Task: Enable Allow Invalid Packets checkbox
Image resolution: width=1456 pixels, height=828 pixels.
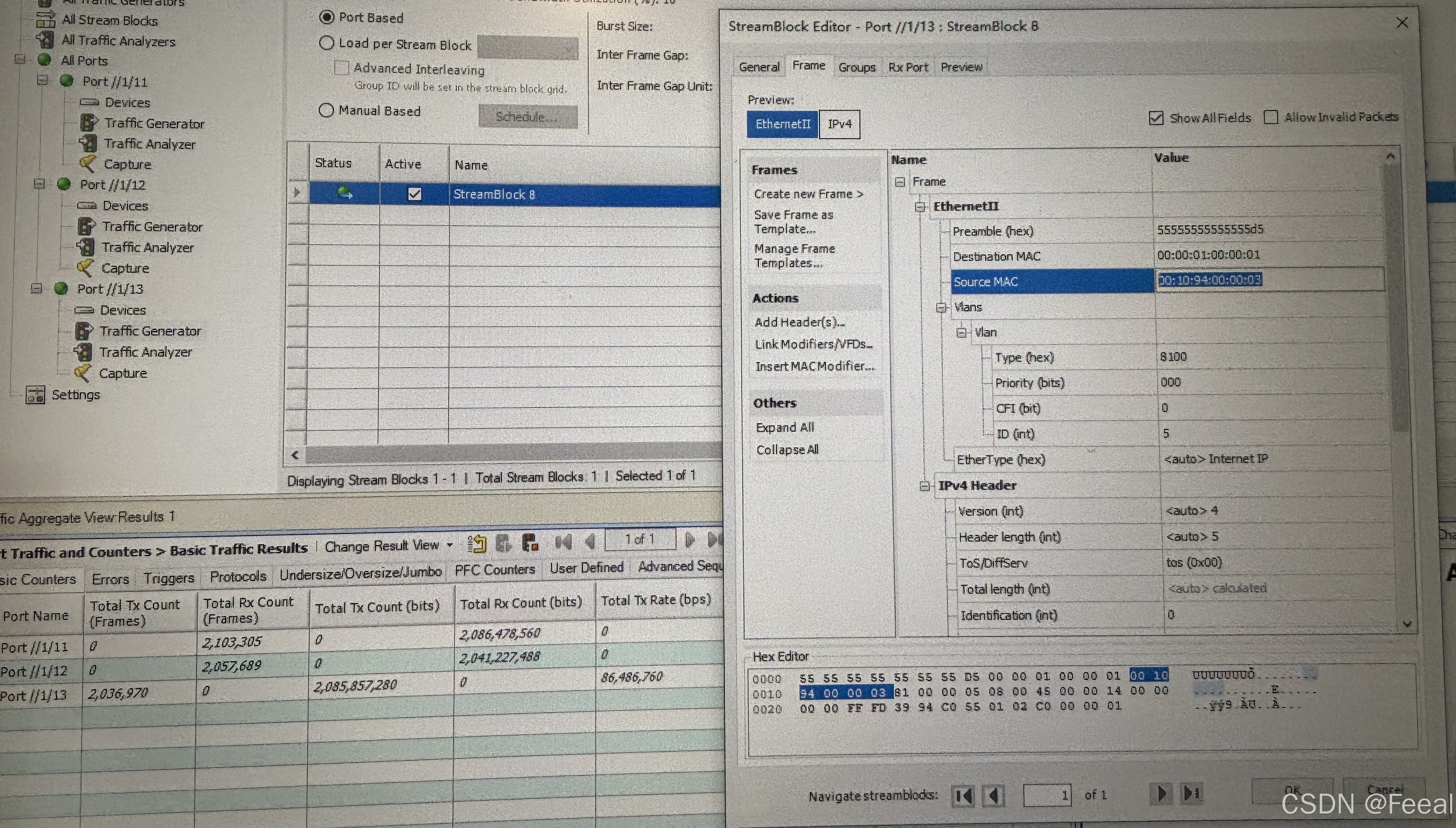Action: click(x=1270, y=117)
